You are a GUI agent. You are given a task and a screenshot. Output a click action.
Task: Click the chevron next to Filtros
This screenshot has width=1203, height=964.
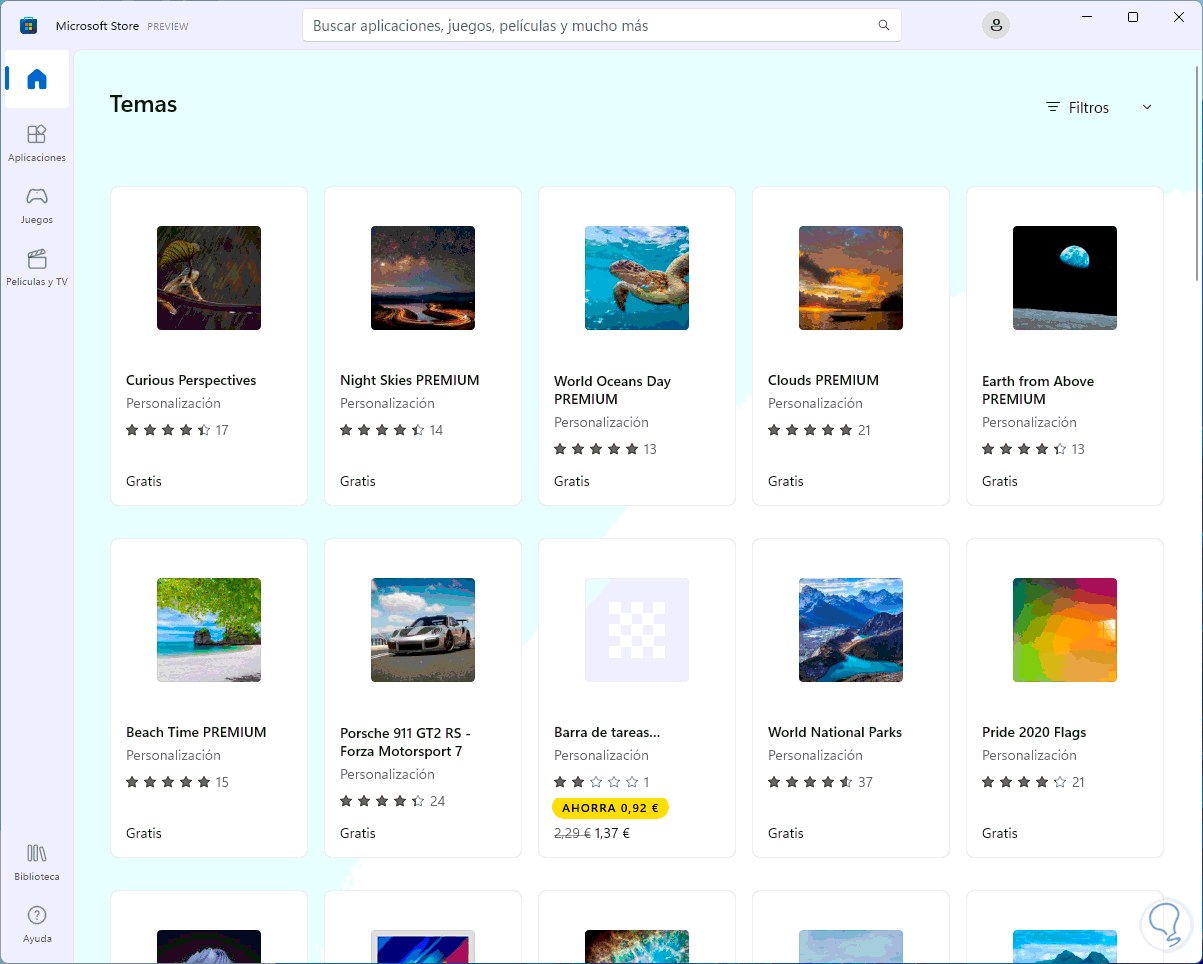point(1147,108)
